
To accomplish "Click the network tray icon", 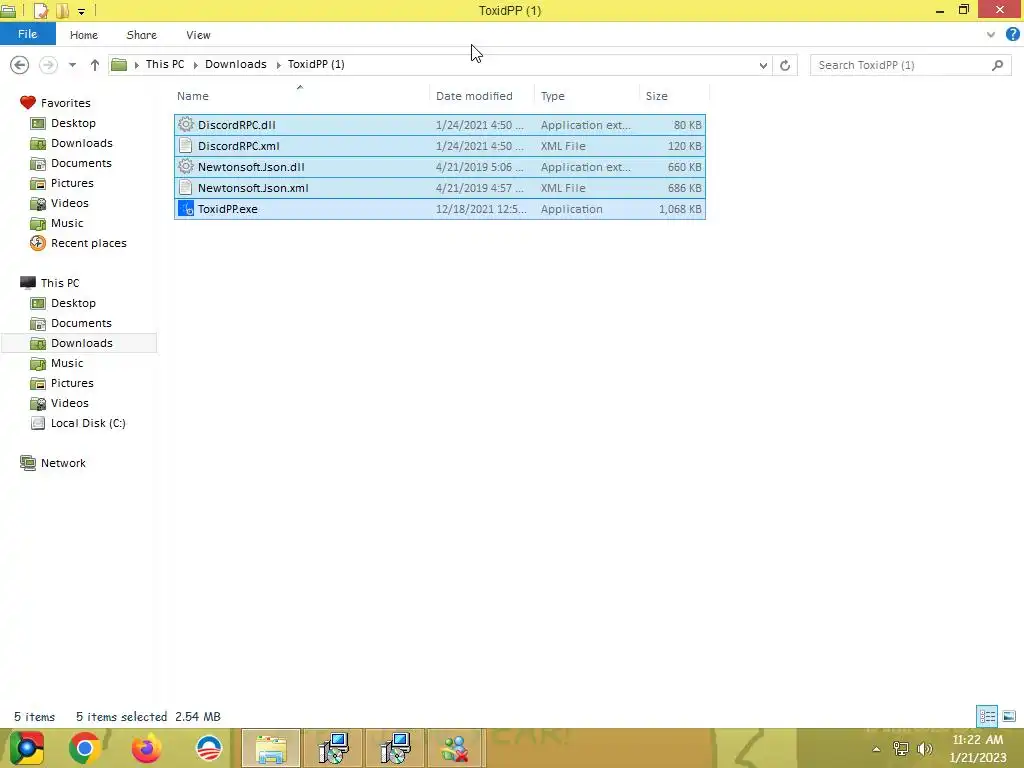I will tap(901, 749).
